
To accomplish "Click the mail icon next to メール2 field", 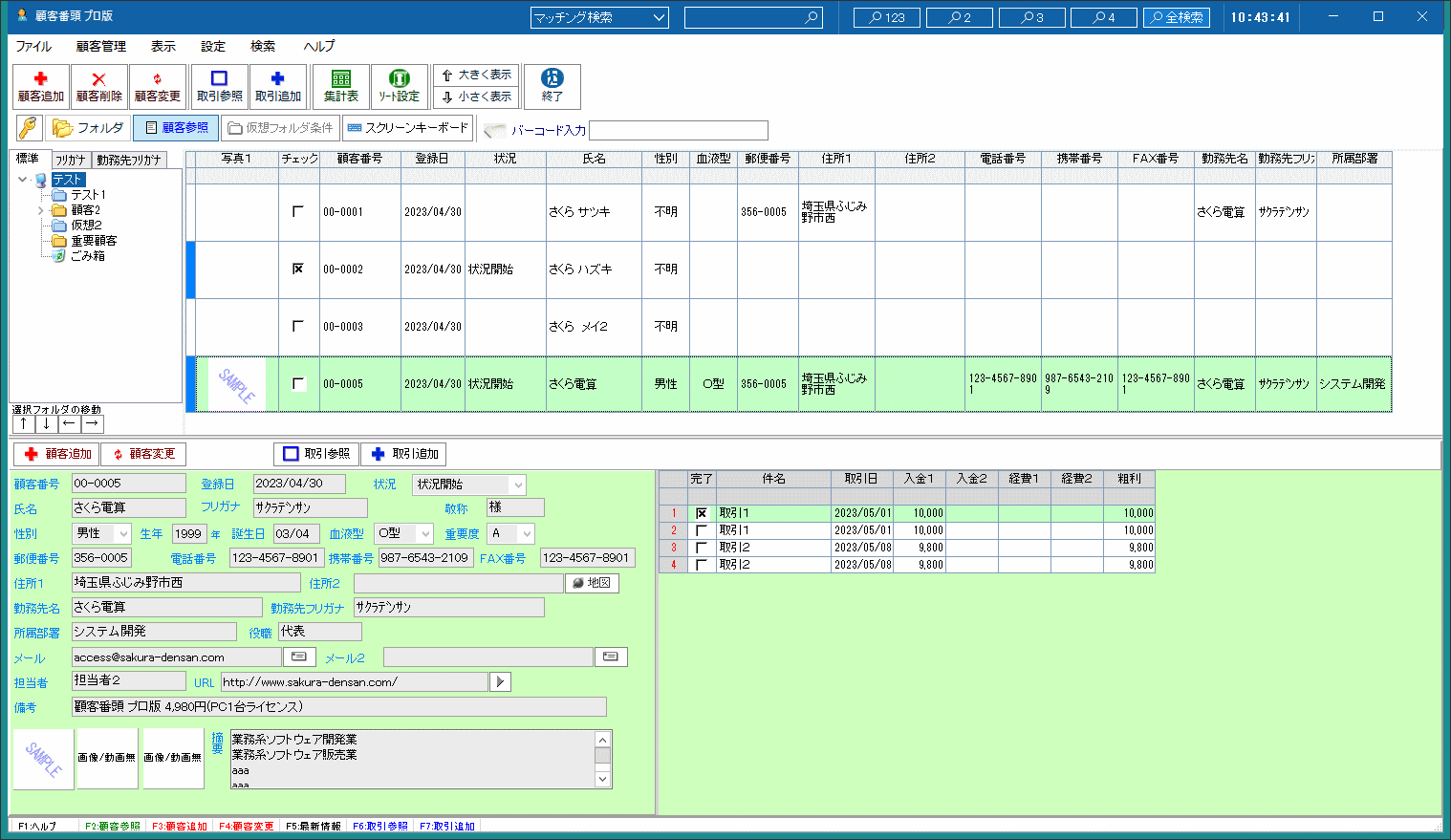I will click(611, 657).
